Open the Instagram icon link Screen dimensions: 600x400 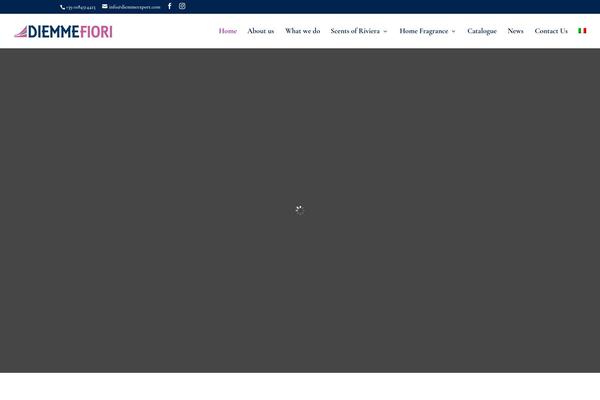tap(182, 6)
